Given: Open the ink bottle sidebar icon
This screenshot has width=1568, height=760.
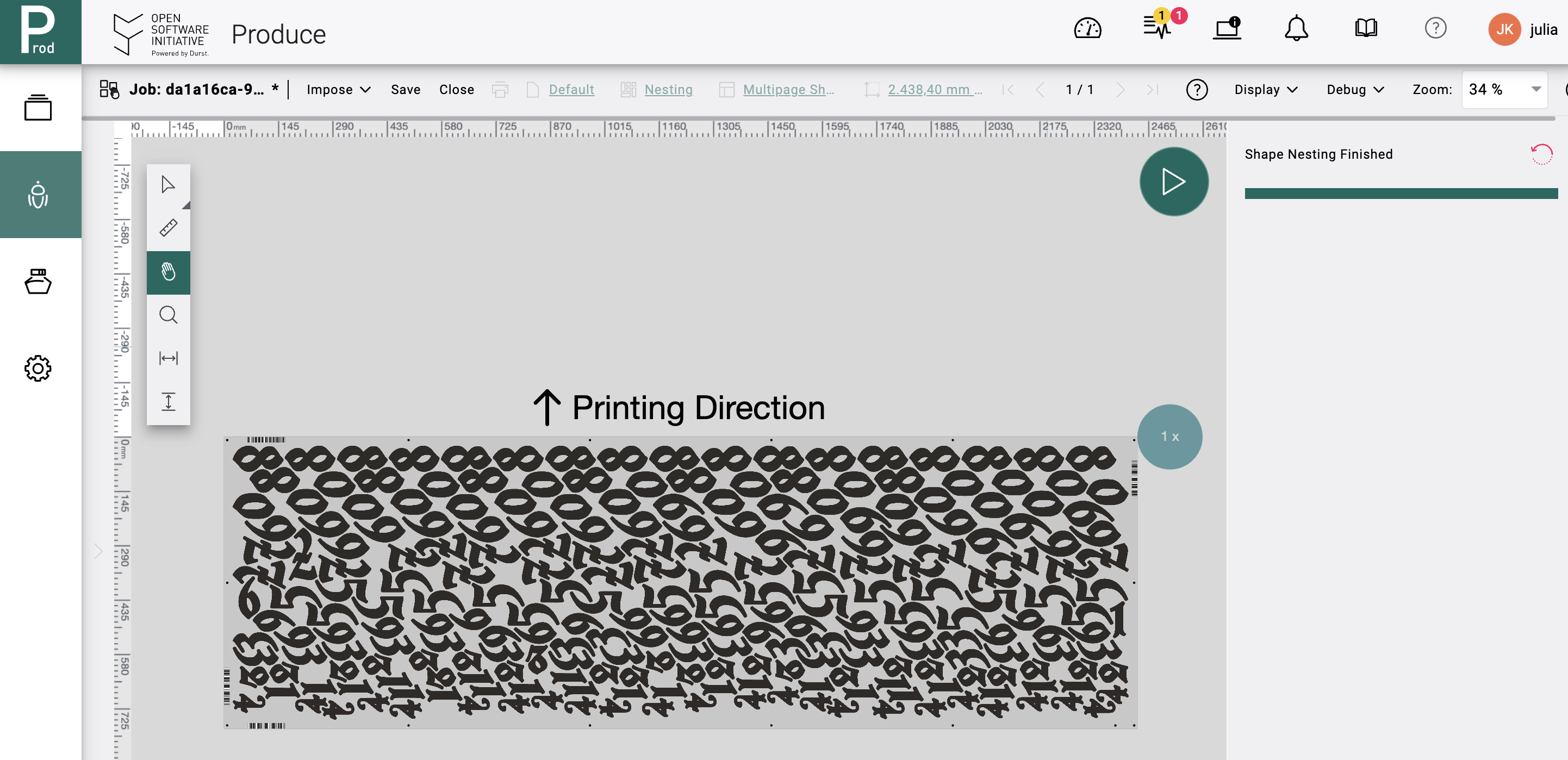Looking at the screenshot, I should tap(38, 282).
